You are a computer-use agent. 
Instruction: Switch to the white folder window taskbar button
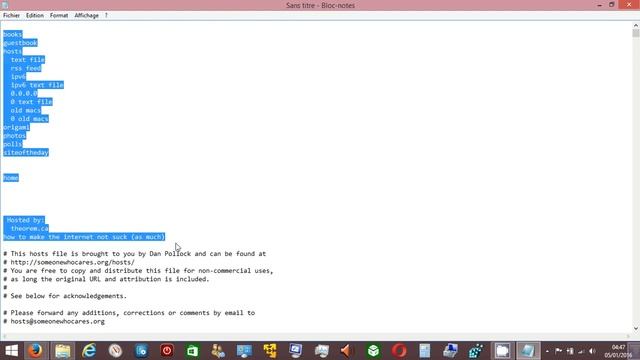click(502, 351)
